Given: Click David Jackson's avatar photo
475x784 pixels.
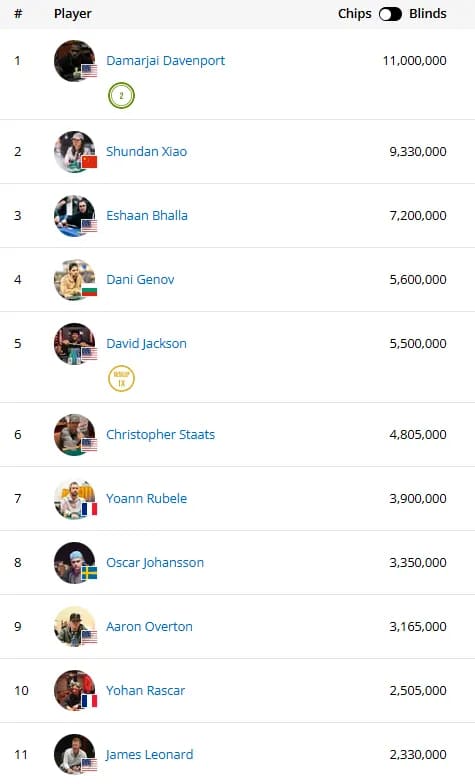Looking at the screenshot, I should click(75, 344).
